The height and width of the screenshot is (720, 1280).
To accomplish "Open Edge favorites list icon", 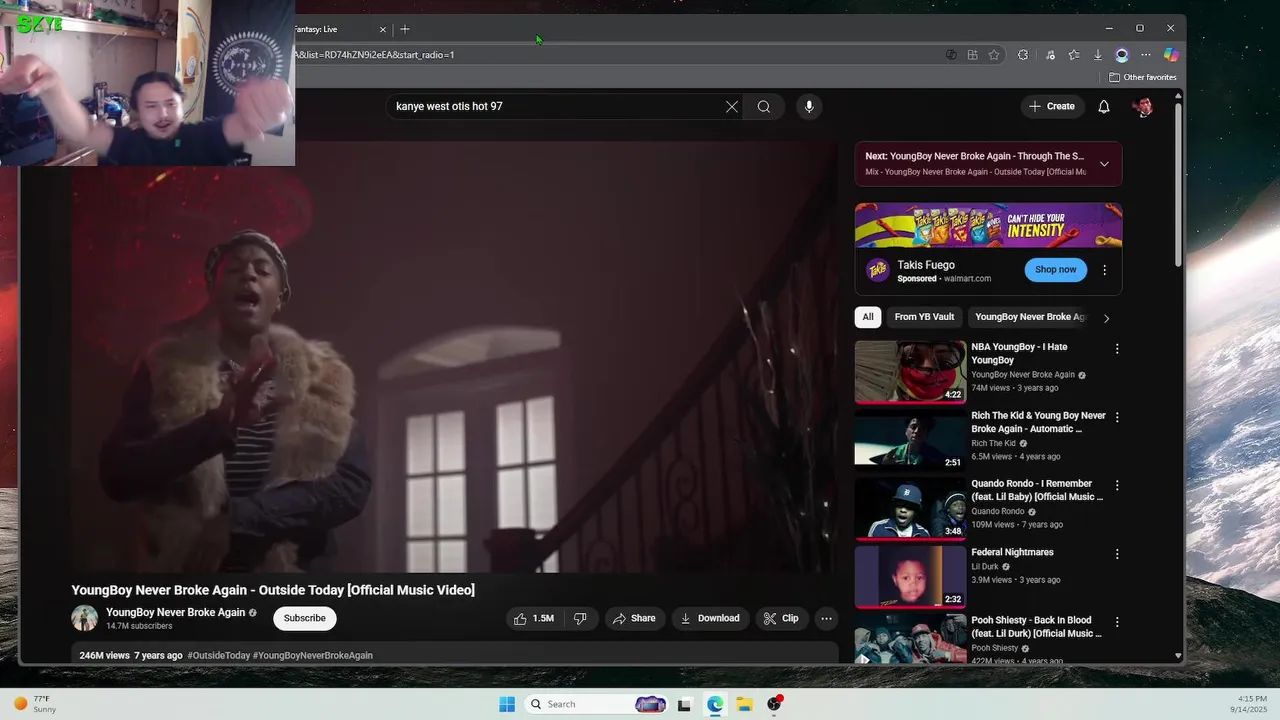I will pyautogui.click(x=1073, y=55).
